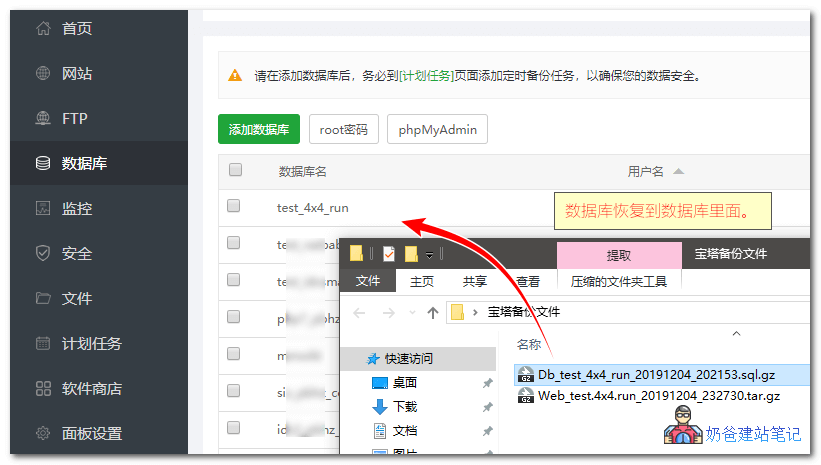Check the sixth database row checkbox
Image resolution: width=821 pixels, height=465 pixels.
[x=234, y=391]
